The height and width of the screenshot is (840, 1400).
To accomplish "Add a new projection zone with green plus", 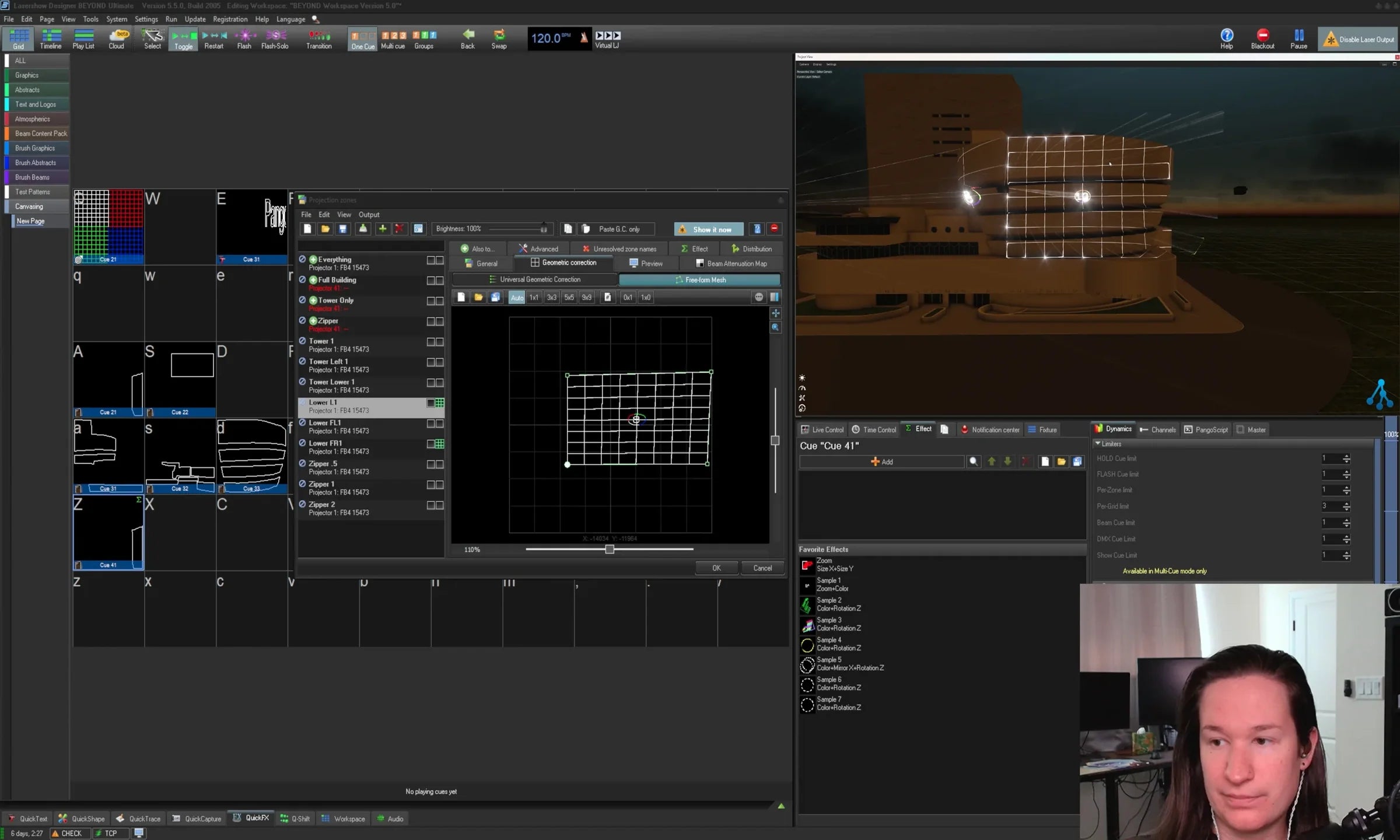I will pos(382,229).
